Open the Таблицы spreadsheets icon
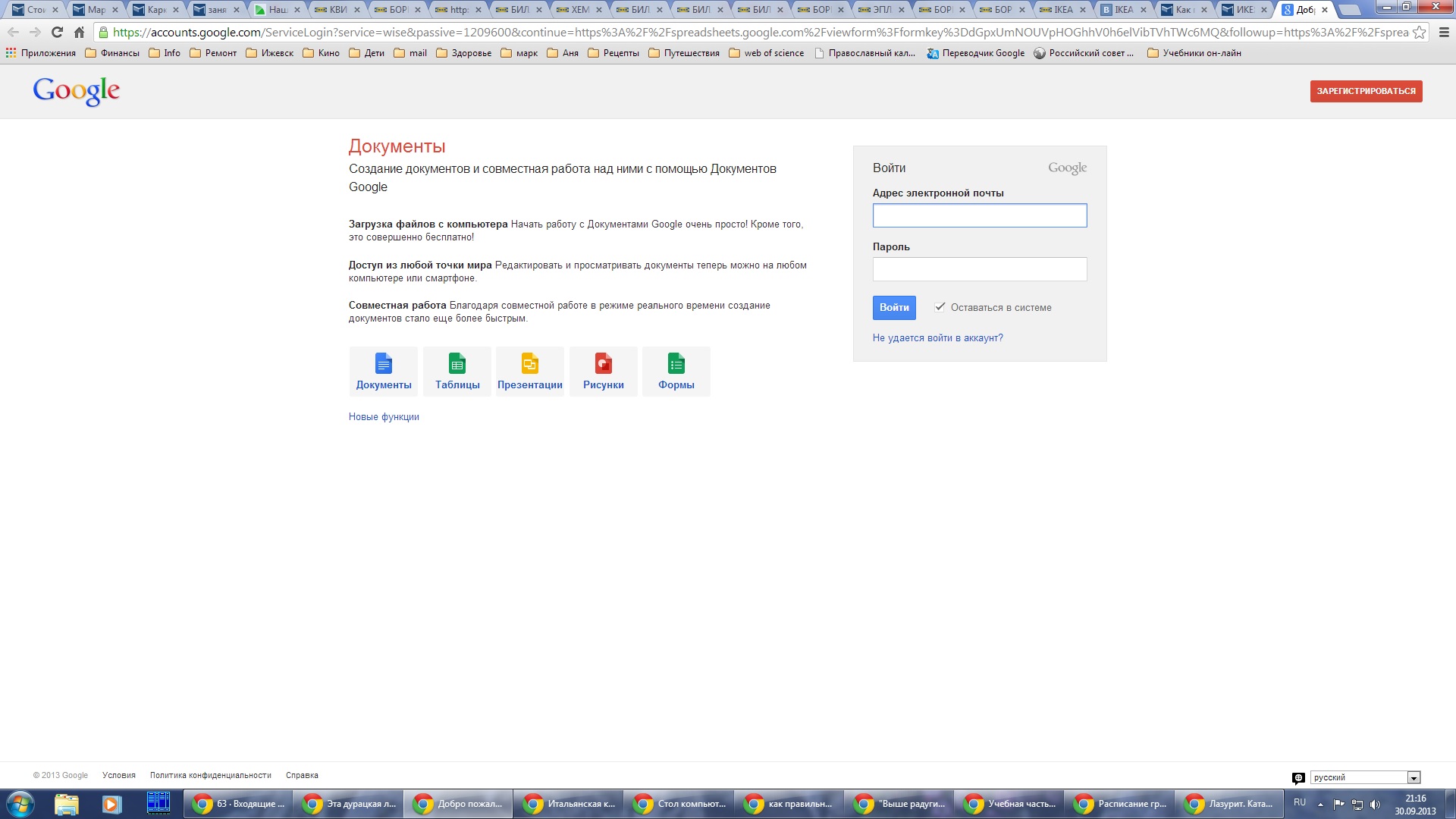Screen dimensions: 1456x819 click(457, 372)
